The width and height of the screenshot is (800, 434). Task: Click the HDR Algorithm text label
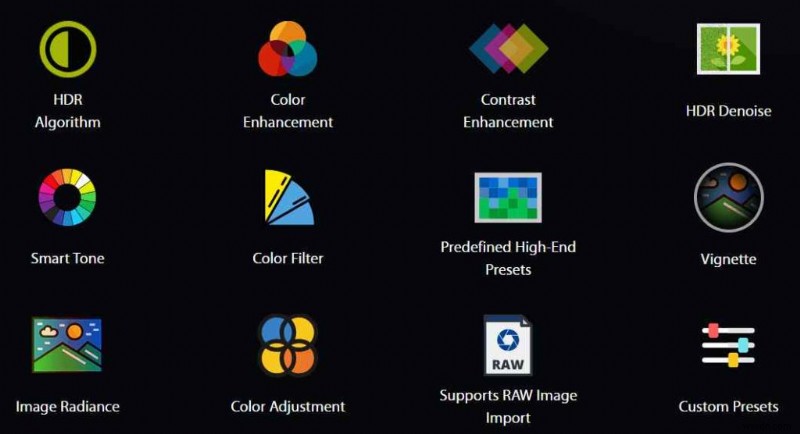click(x=68, y=111)
